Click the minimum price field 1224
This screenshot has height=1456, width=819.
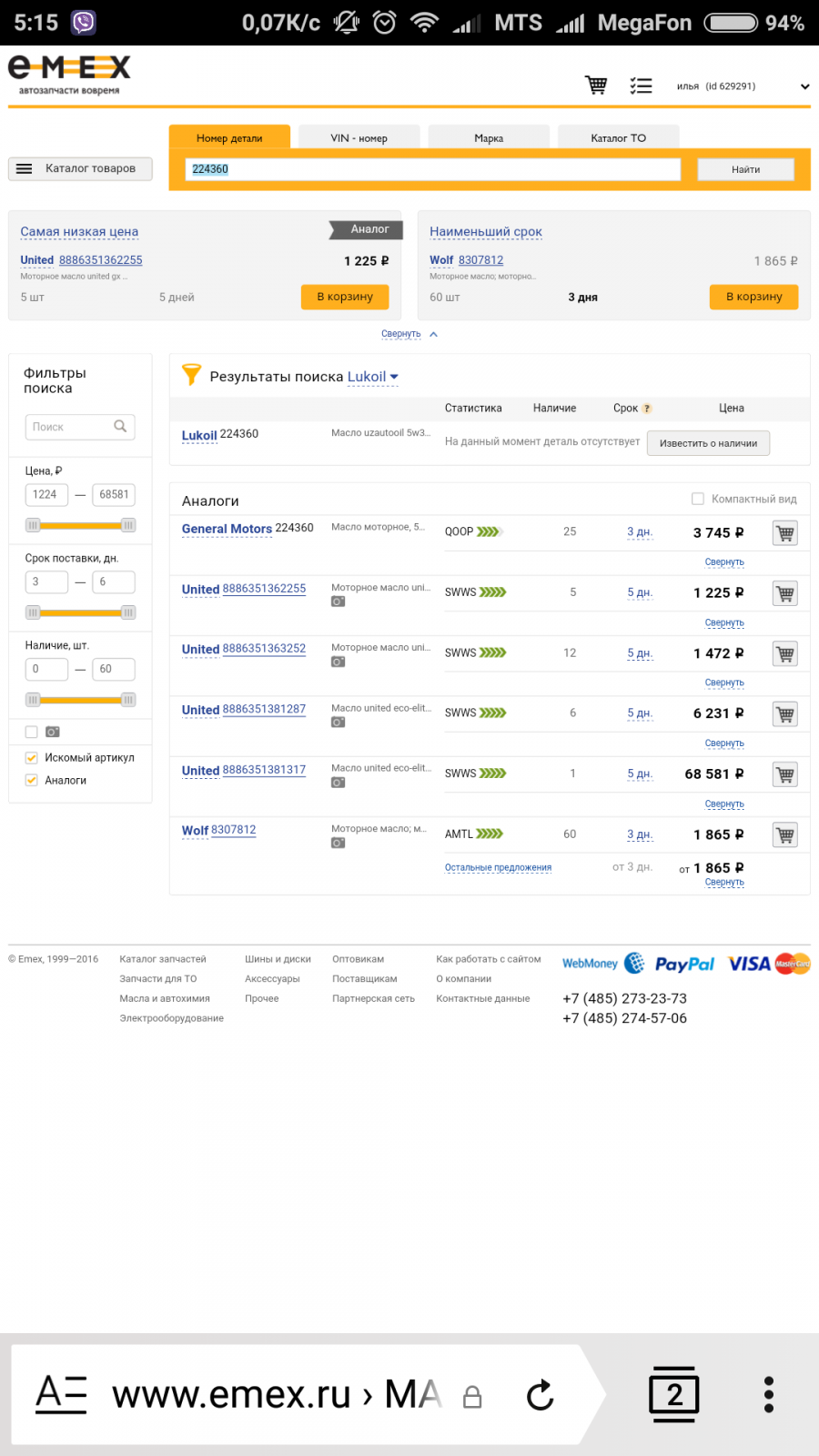46,494
